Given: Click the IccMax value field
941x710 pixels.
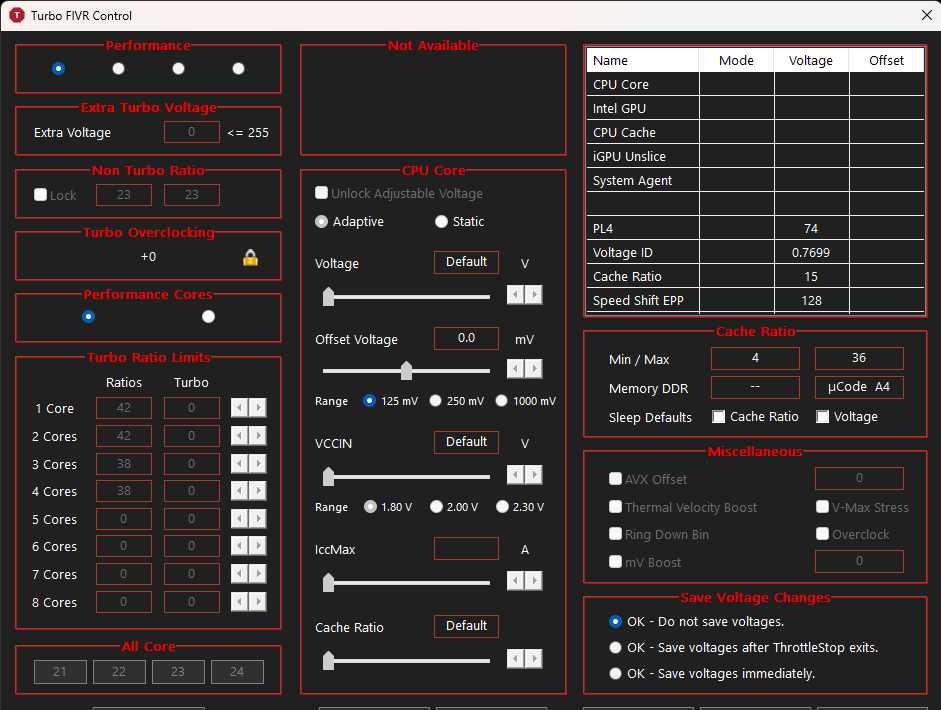Looking at the screenshot, I should pyautogui.click(x=466, y=549).
